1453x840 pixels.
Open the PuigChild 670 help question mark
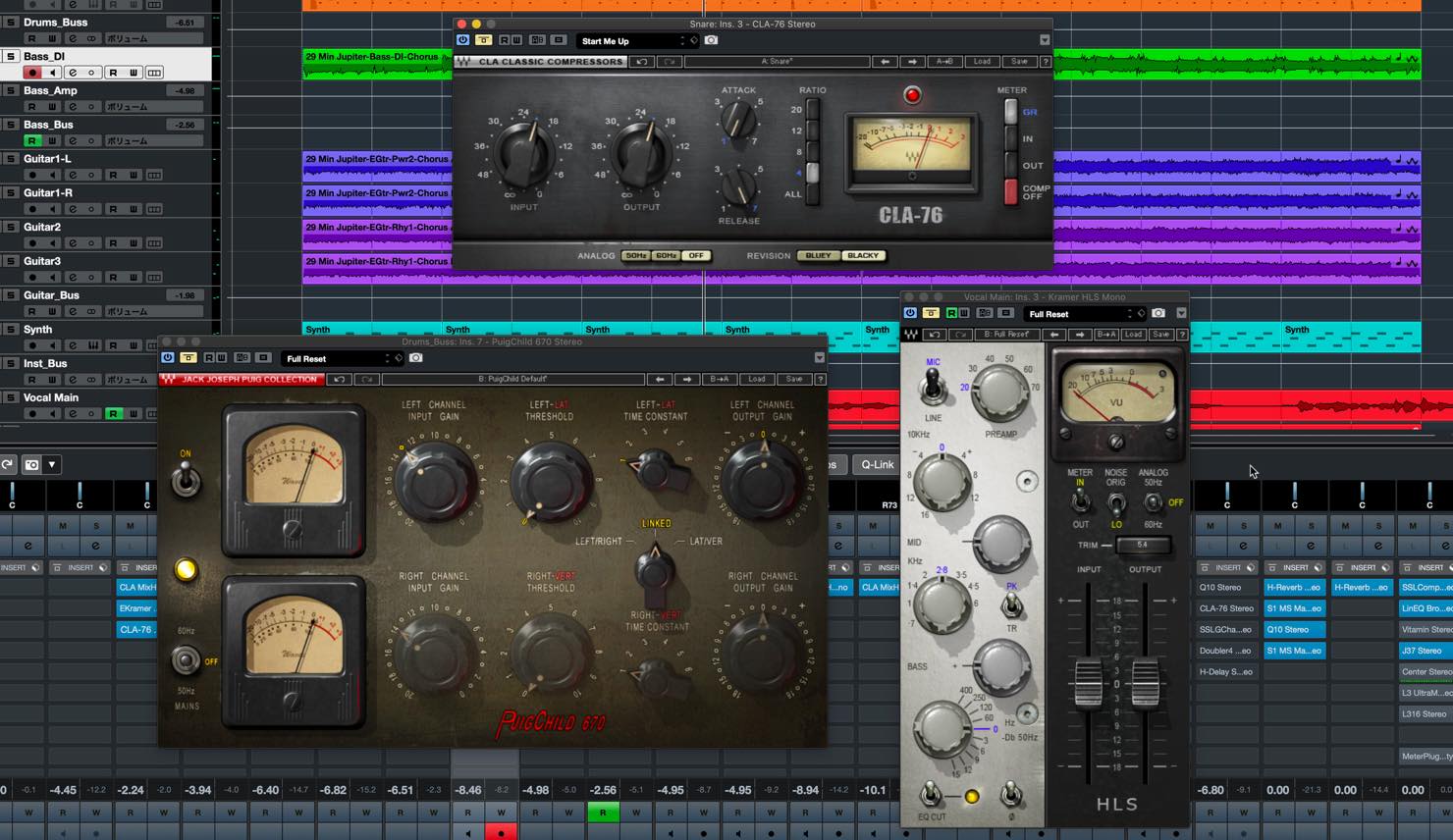click(820, 379)
